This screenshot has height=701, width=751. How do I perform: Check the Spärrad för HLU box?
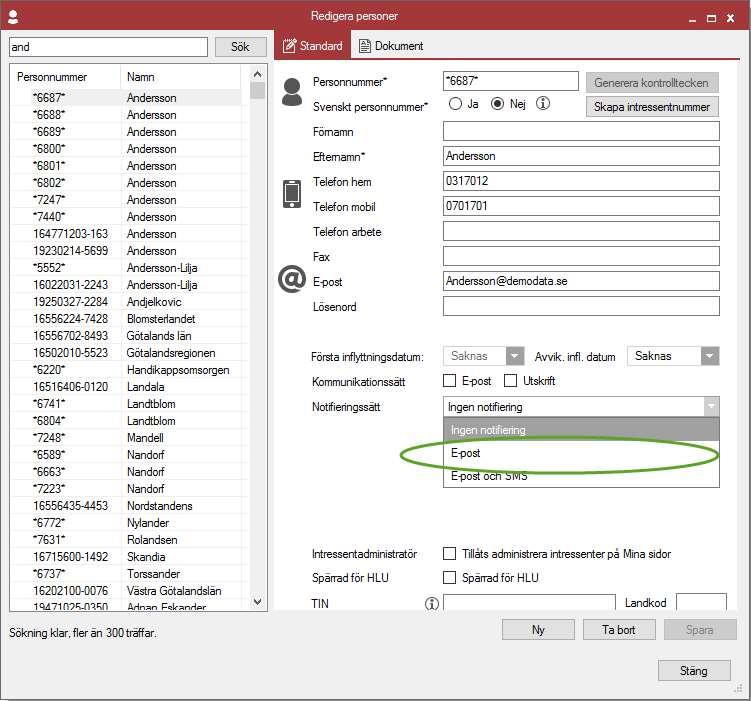coord(449,577)
